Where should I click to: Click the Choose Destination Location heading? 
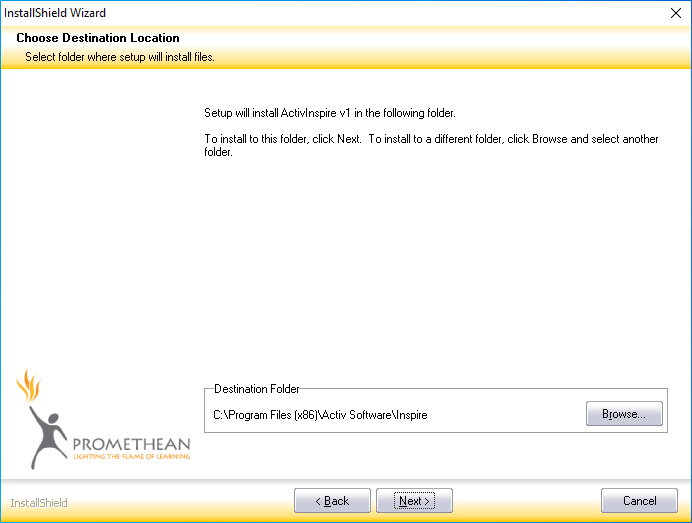(x=98, y=38)
